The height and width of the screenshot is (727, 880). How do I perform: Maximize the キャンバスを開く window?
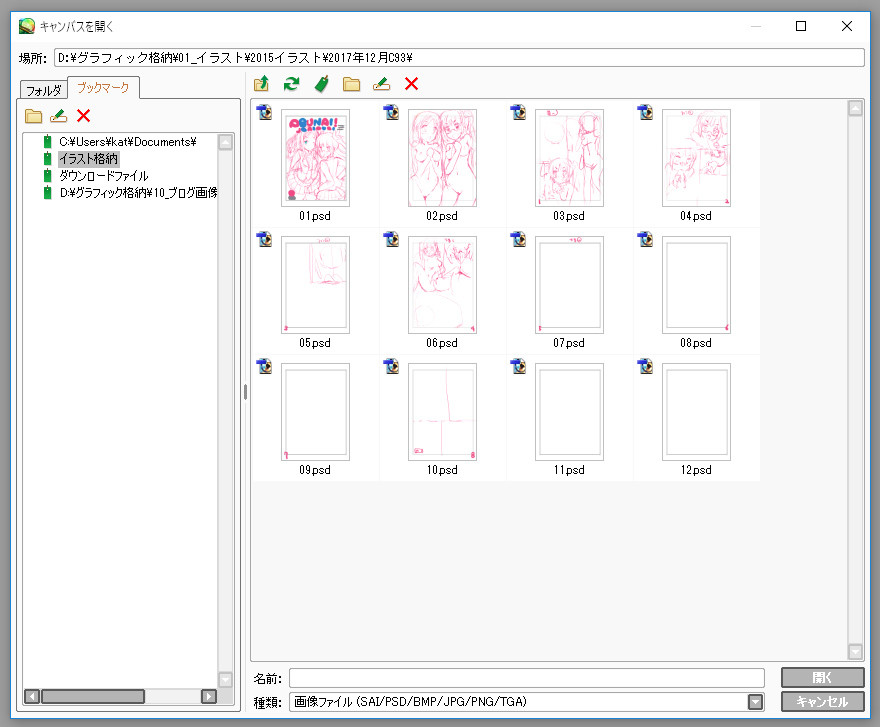(x=801, y=26)
